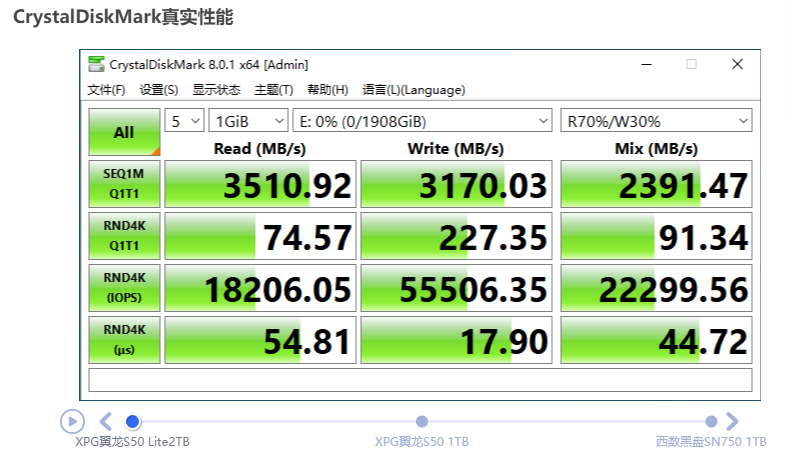
Task: Go to next slide with right chevron
Action: [732, 421]
